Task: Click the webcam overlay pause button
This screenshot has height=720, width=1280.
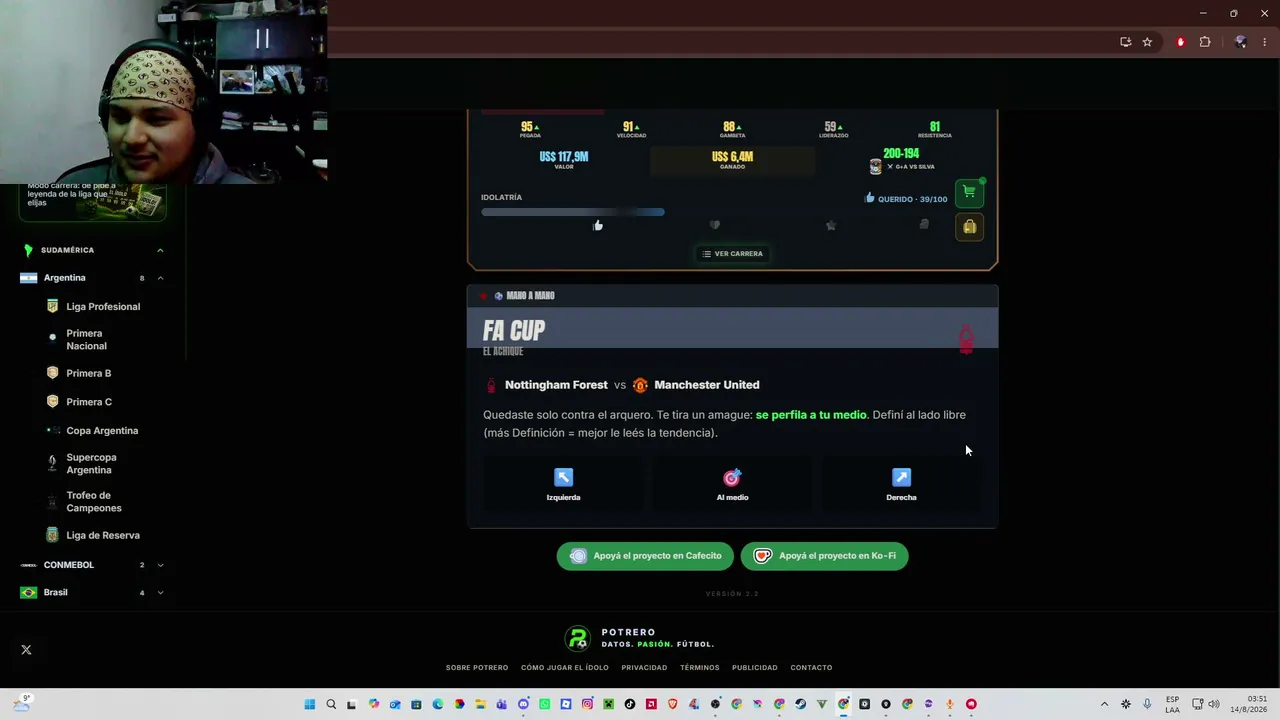Action: (262, 39)
